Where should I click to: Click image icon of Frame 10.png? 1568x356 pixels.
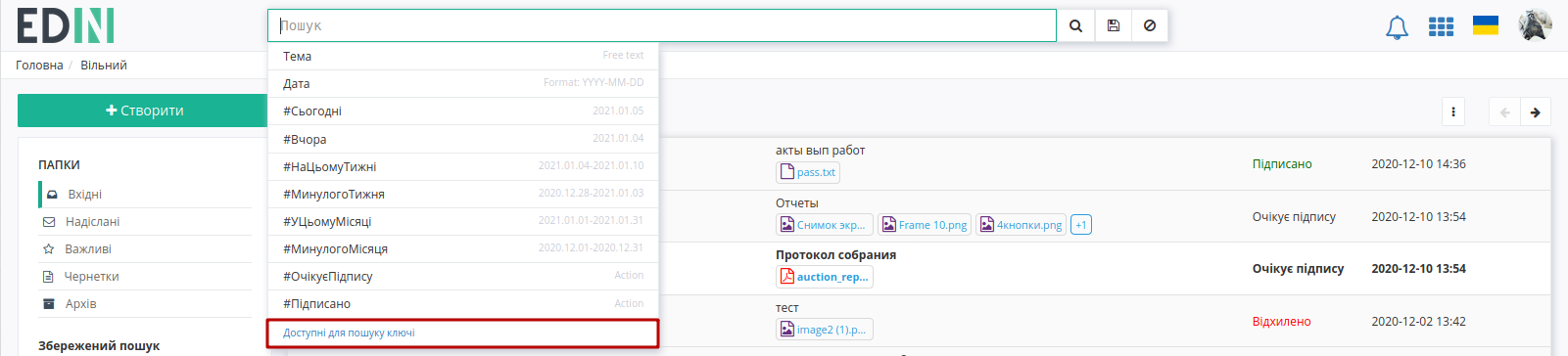(x=888, y=225)
